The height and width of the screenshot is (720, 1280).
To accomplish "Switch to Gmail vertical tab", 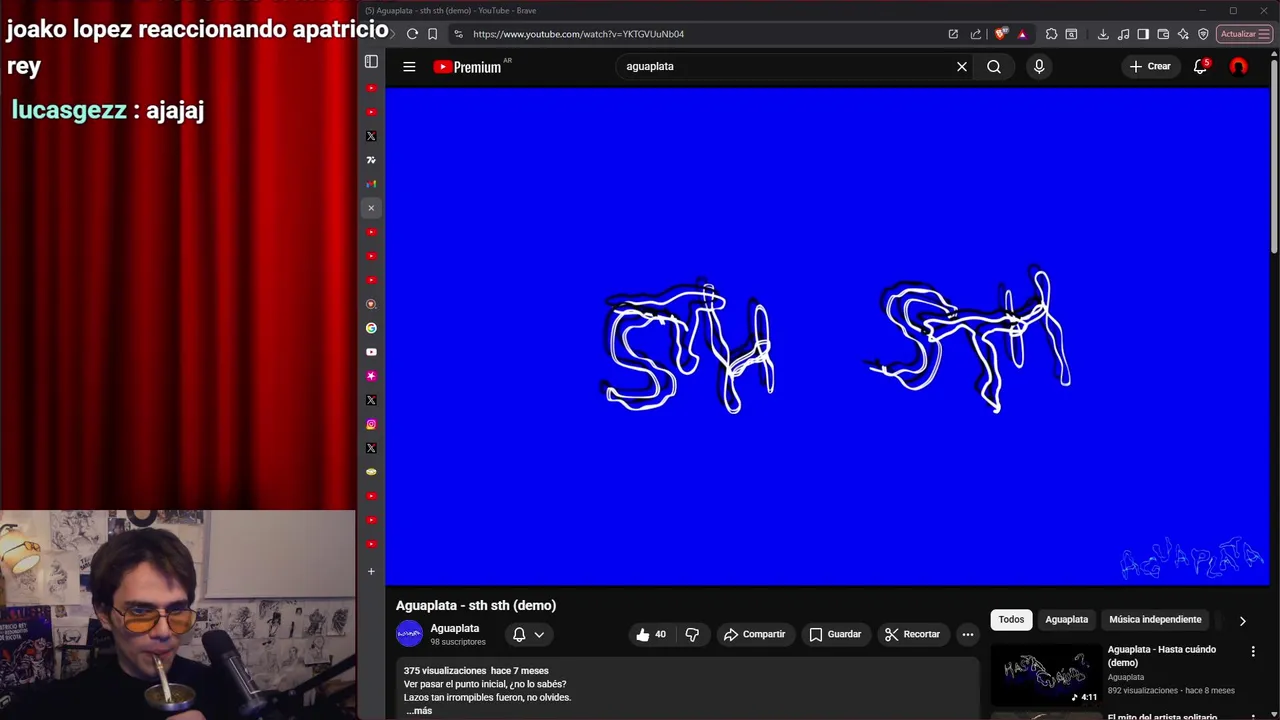I will tap(371, 184).
